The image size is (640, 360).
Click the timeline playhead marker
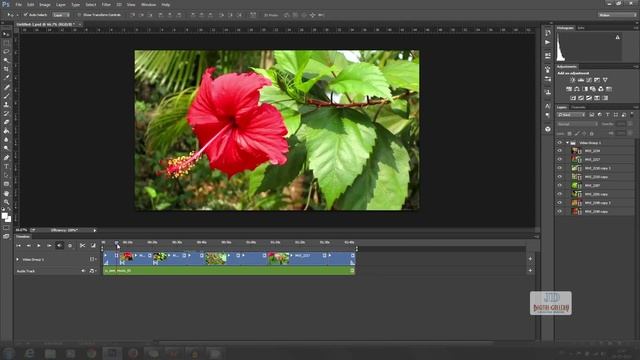pyautogui.click(x=117, y=244)
